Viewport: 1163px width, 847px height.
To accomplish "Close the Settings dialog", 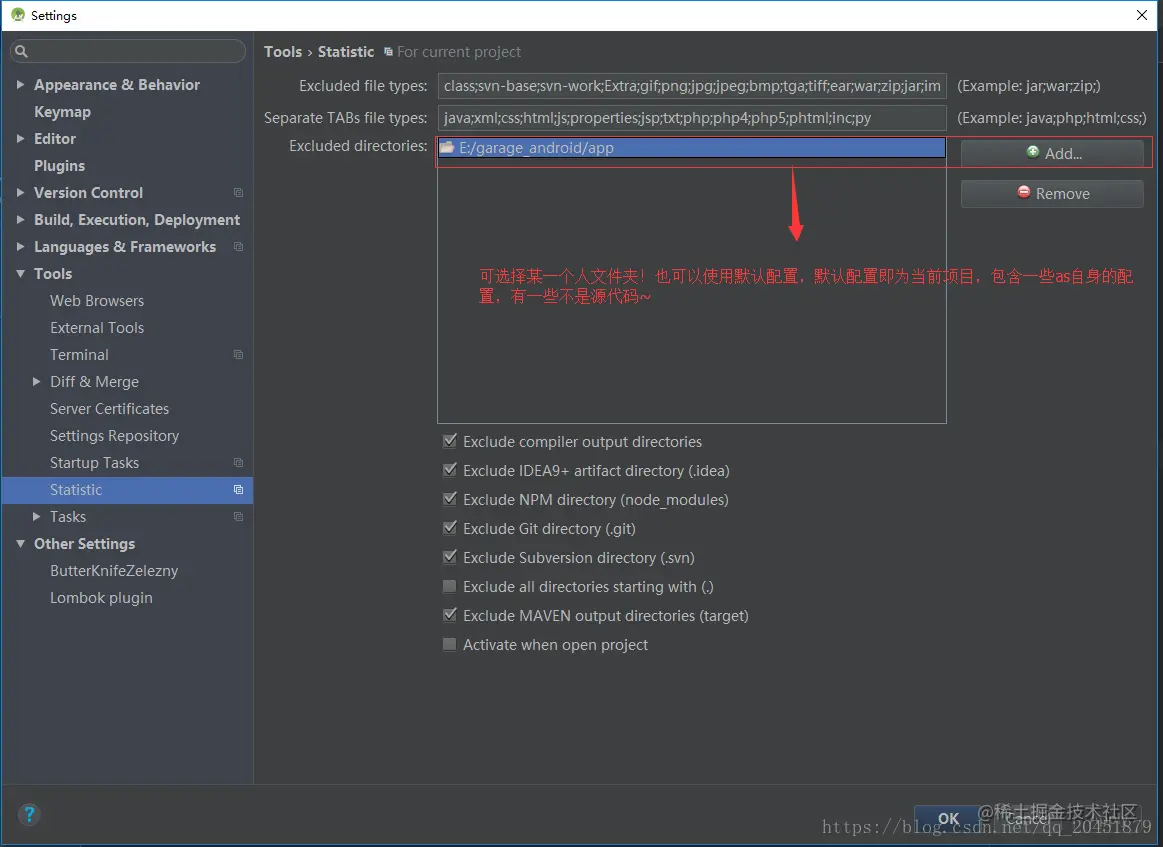I will click(x=1141, y=15).
